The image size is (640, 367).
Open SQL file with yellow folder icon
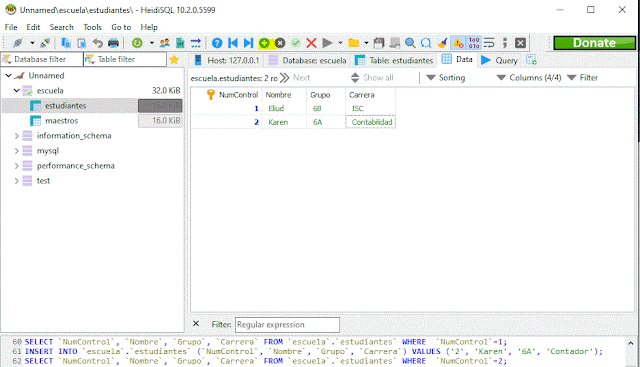click(x=353, y=43)
